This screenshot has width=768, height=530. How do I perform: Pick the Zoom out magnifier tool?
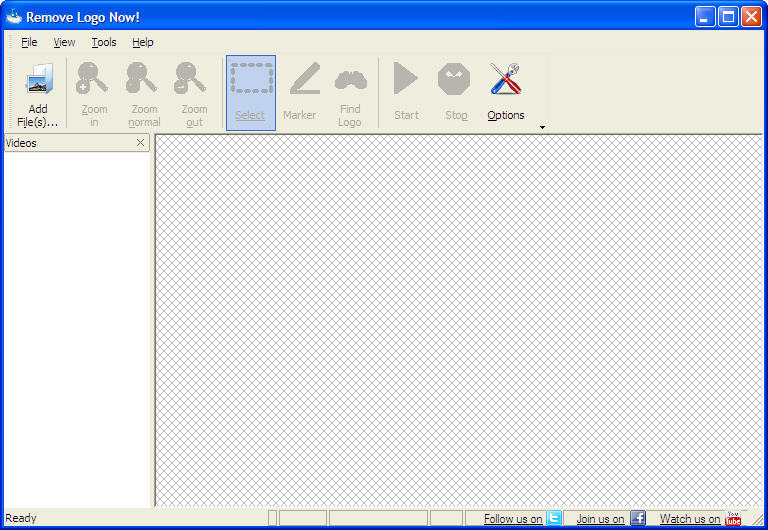[194, 93]
